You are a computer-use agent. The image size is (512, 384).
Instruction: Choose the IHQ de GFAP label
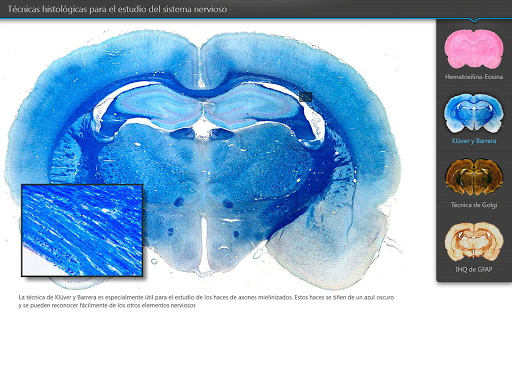click(x=474, y=269)
